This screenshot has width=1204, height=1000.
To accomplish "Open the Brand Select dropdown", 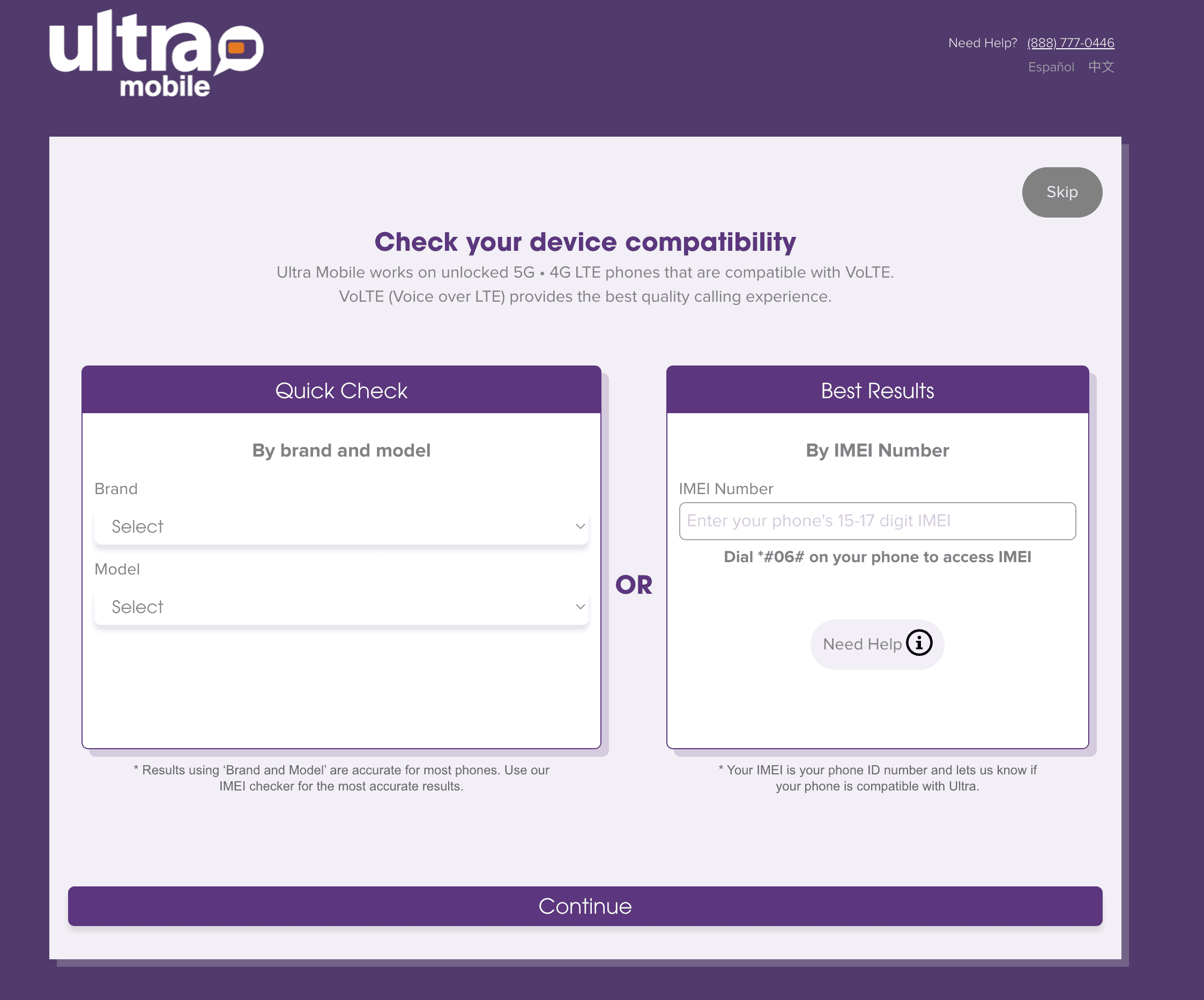I will [x=341, y=526].
